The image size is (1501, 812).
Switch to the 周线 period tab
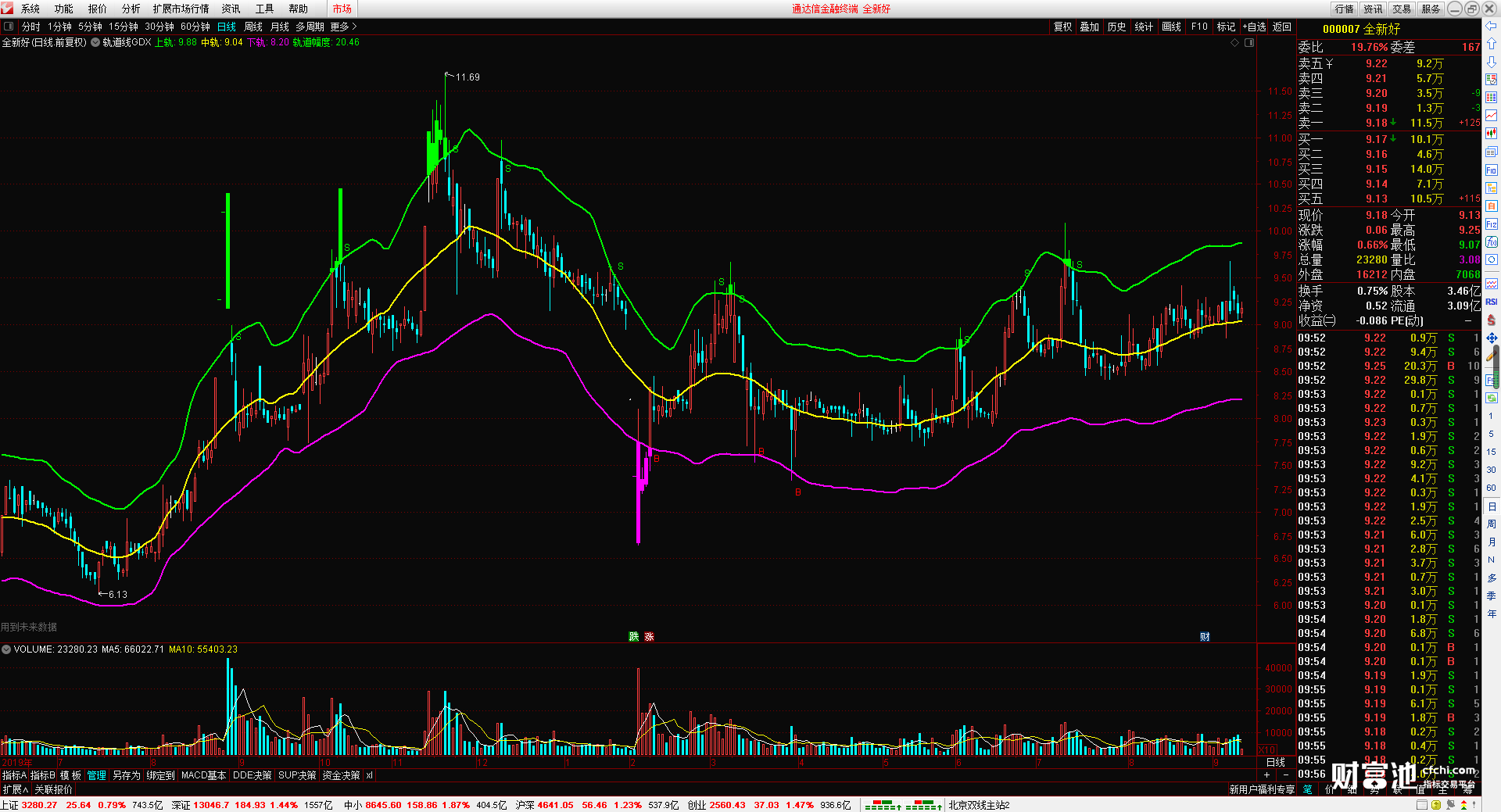coord(253,27)
